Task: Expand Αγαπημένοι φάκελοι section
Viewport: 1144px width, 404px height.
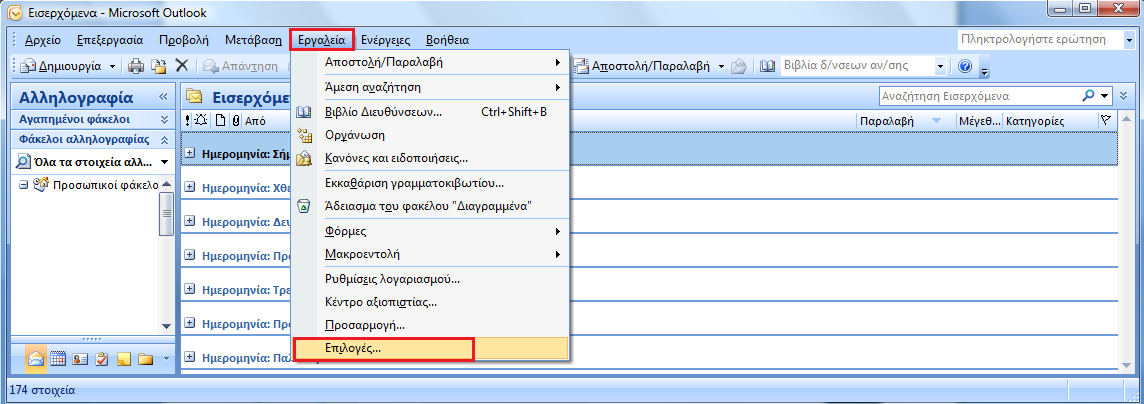Action: click(x=163, y=120)
